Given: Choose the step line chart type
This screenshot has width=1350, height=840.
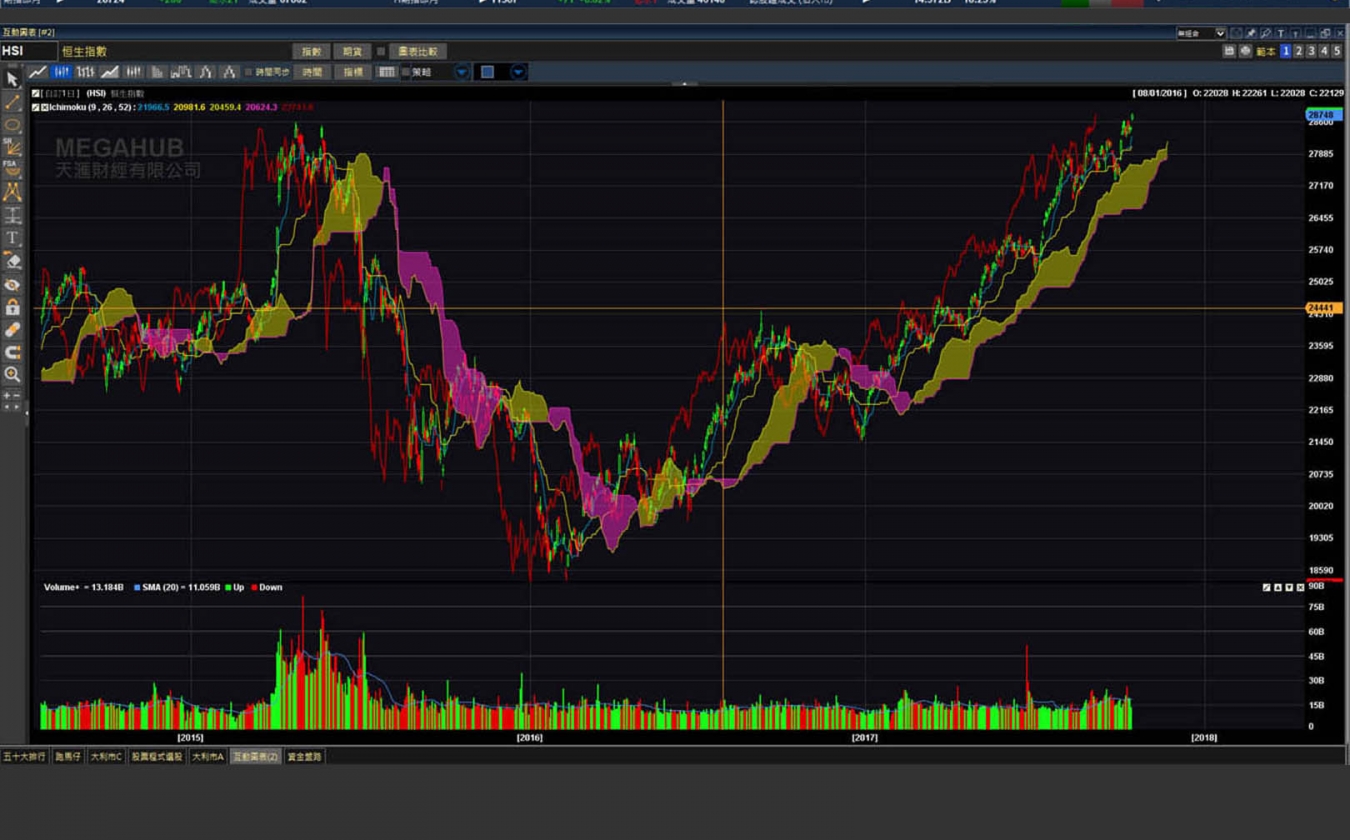Looking at the screenshot, I should click(181, 72).
